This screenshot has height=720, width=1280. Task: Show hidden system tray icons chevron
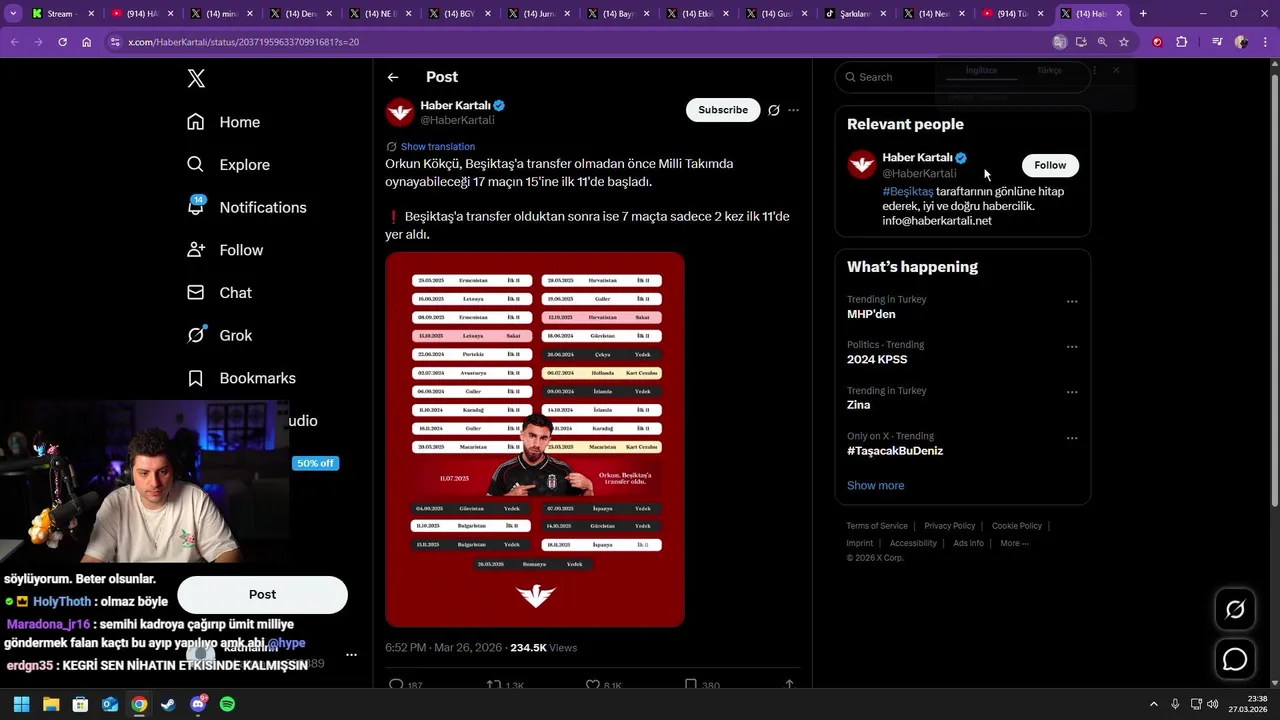coord(1153,704)
